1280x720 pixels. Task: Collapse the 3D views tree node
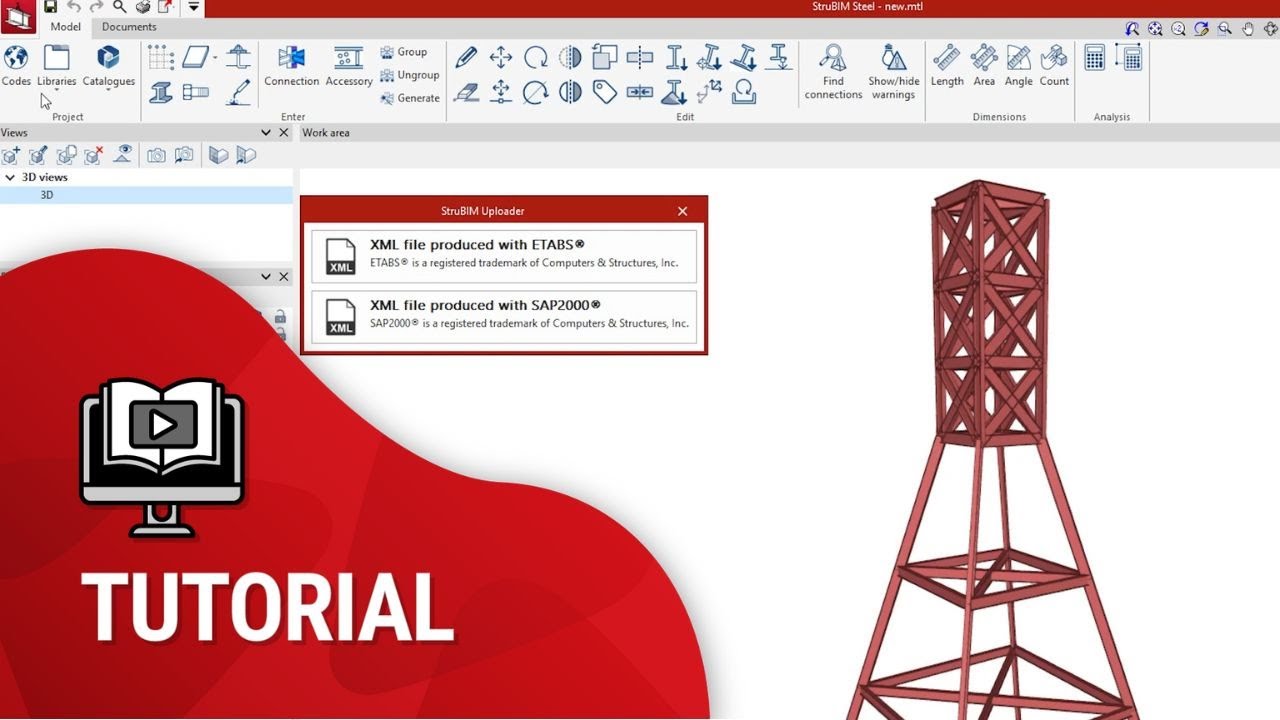10,177
